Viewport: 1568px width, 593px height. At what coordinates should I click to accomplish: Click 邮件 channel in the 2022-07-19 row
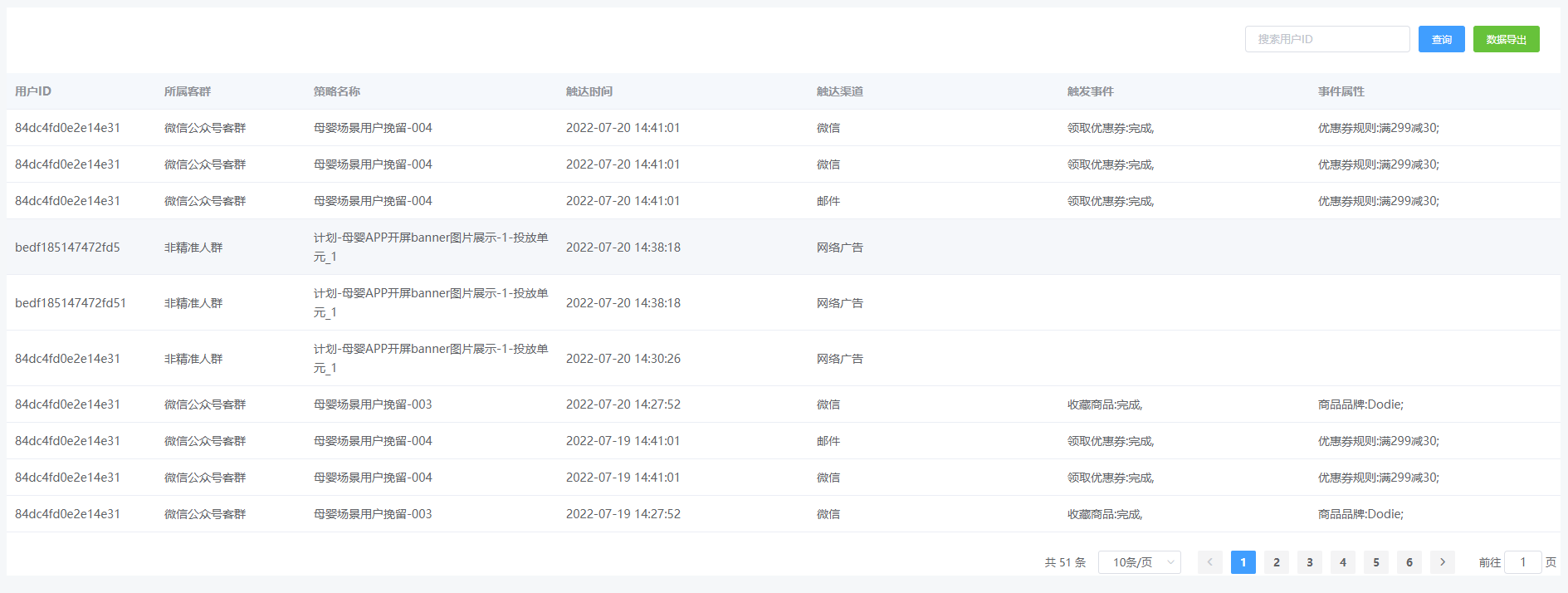(828, 441)
